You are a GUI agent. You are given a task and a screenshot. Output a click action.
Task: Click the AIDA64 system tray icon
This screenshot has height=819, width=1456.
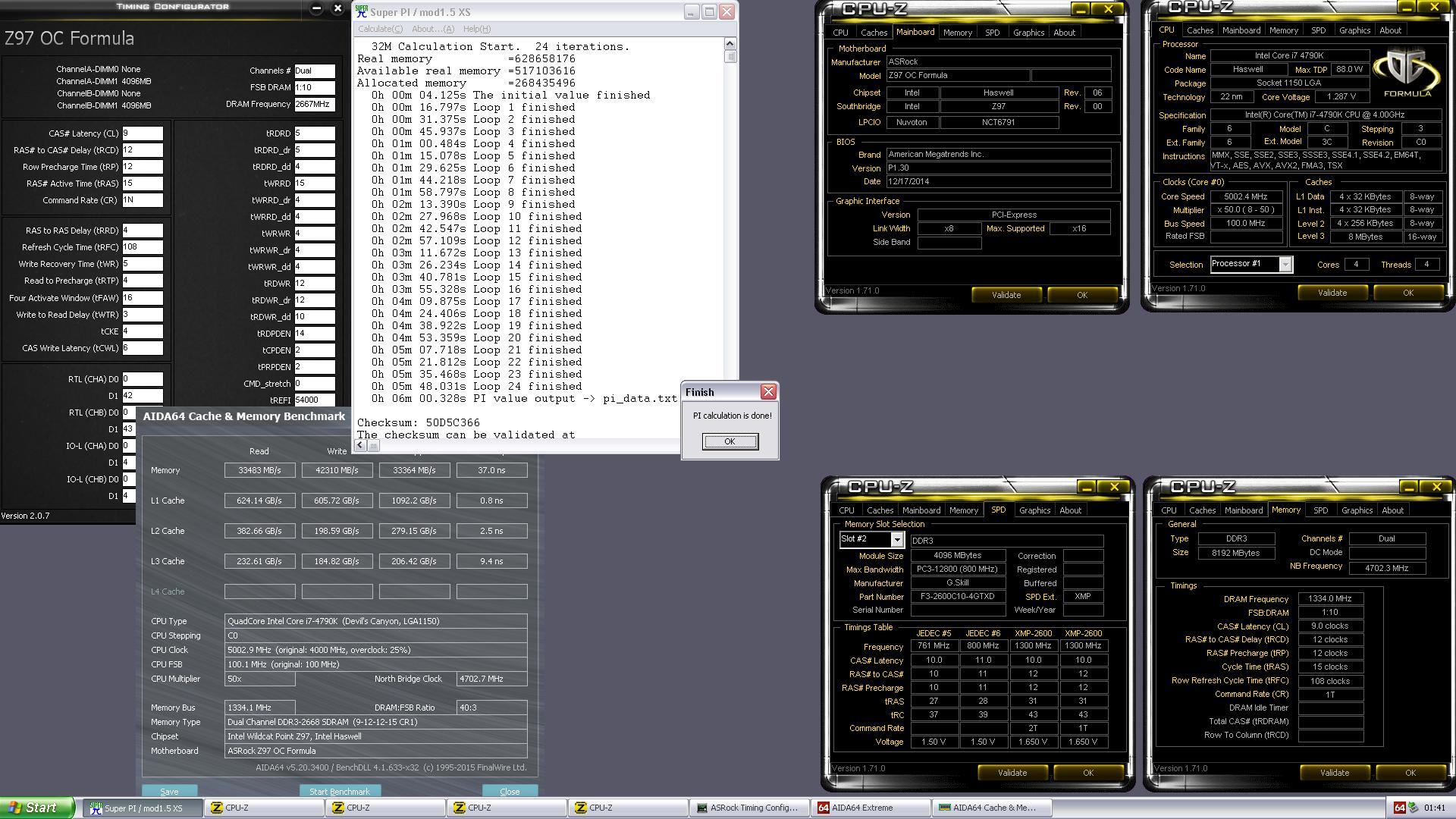coord(1400,808)
